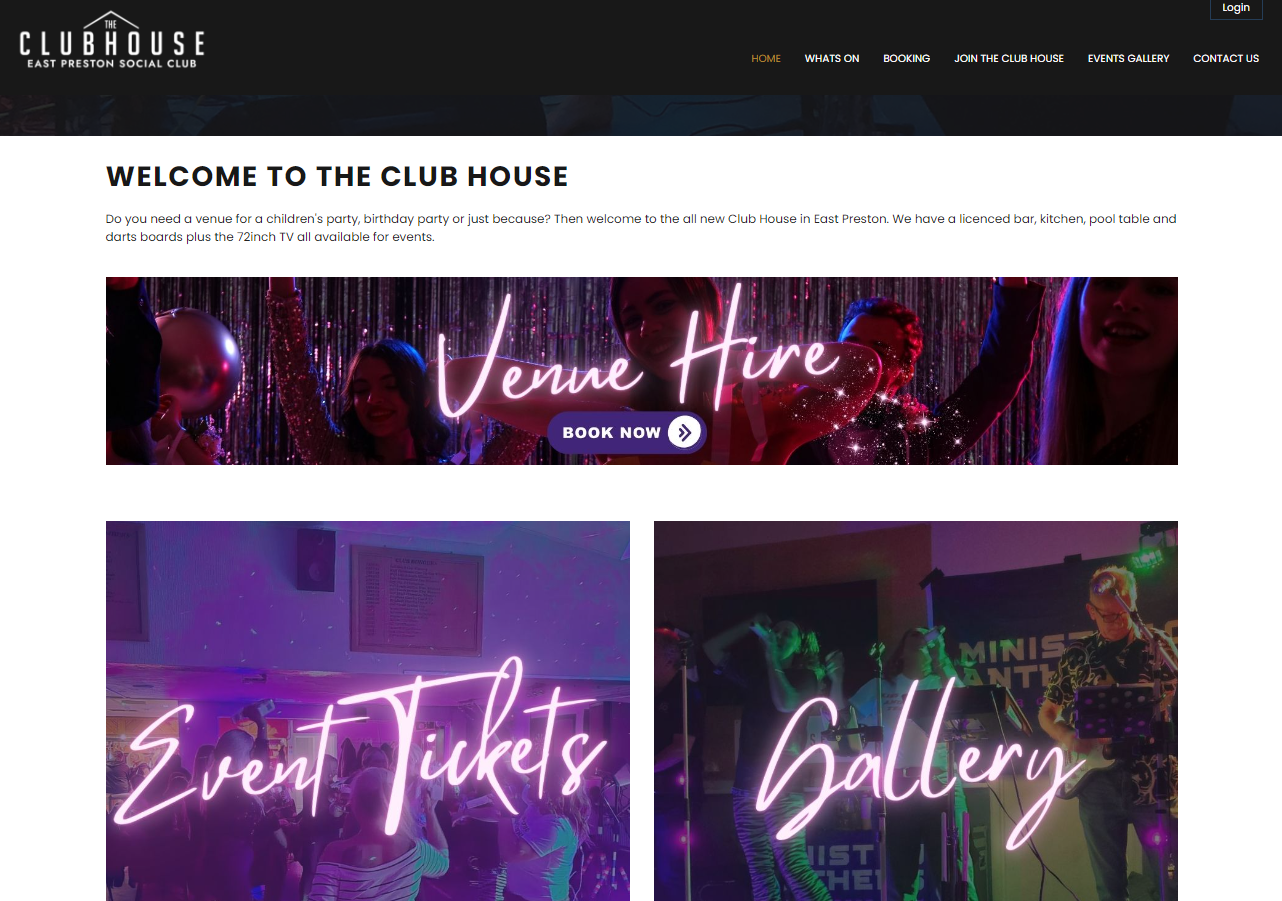Viewport: 1282px width, 901px height.
Task: Click the double-chevron arrow icon in Book Now
Action: 684,432
